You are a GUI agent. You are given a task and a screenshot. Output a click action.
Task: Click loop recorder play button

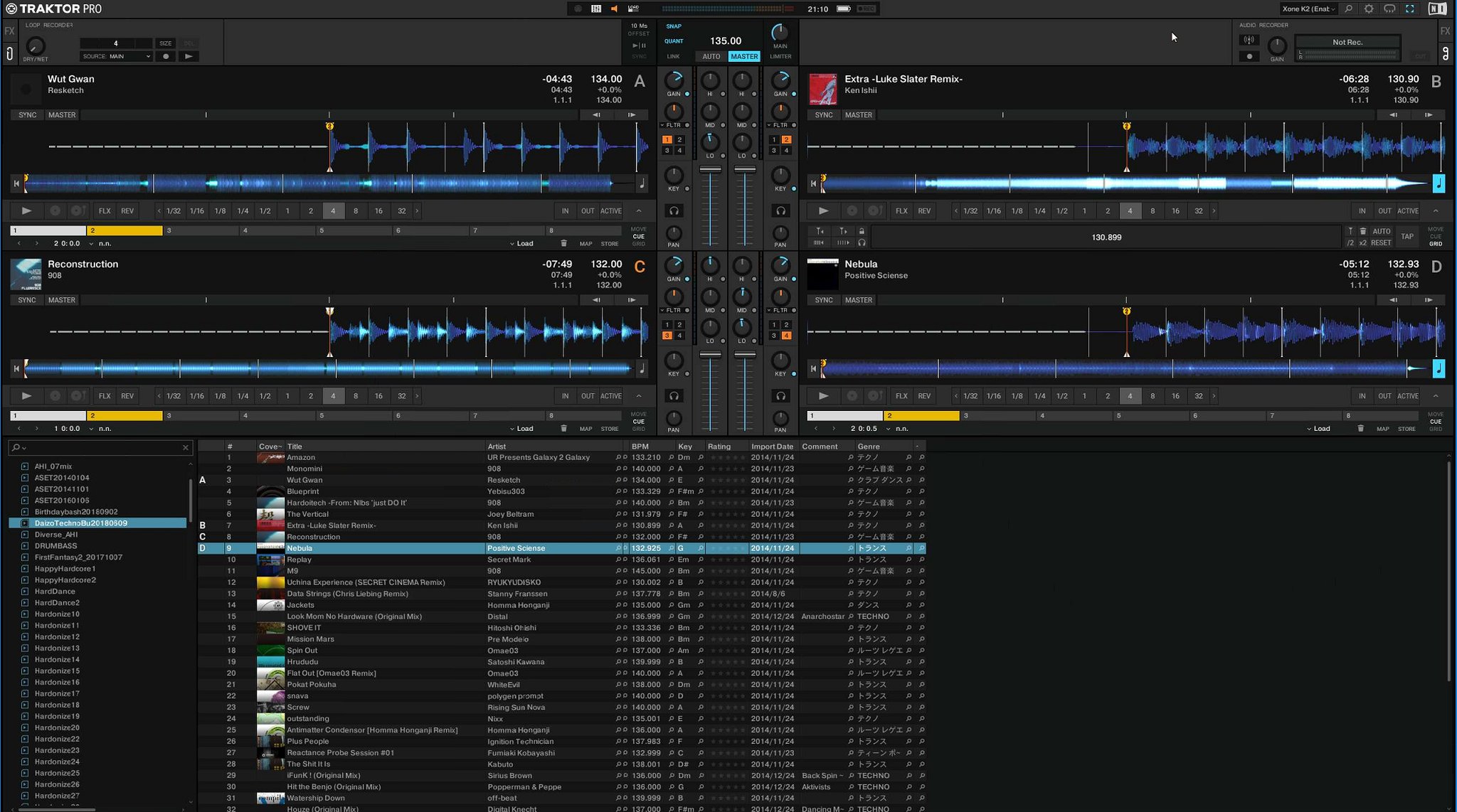(x=189, y=56)
